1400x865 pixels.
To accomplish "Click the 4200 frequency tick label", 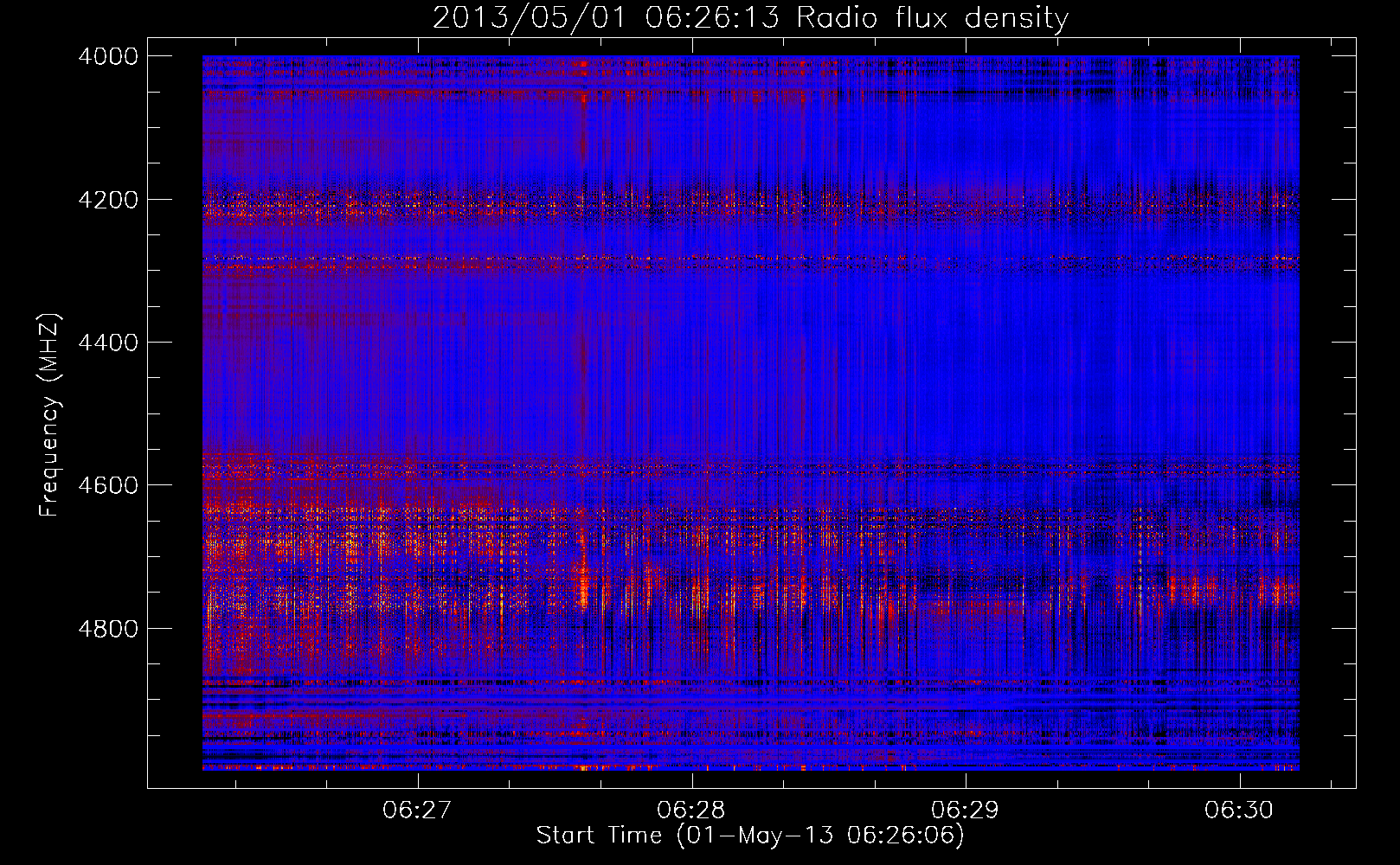I will pyautogui.click(x=108, y=200).
